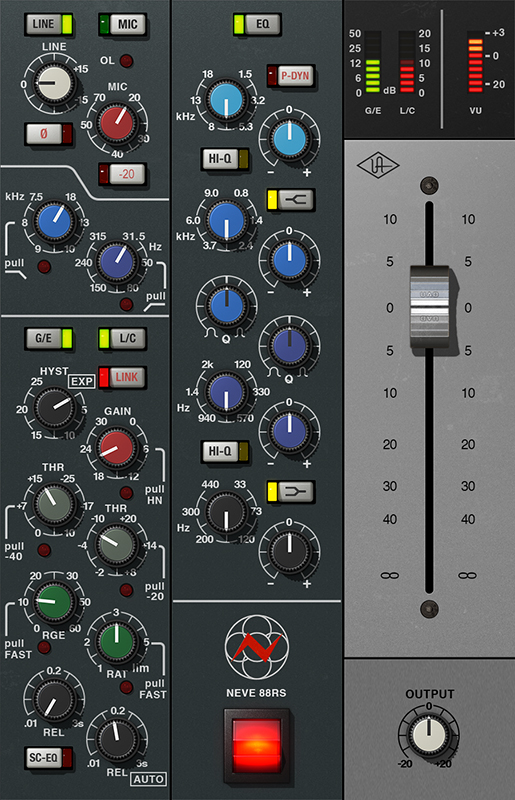This screenshot has width=515, height=800.
Task: Click the HYST hysteresis knob
Action: (53, 408)
